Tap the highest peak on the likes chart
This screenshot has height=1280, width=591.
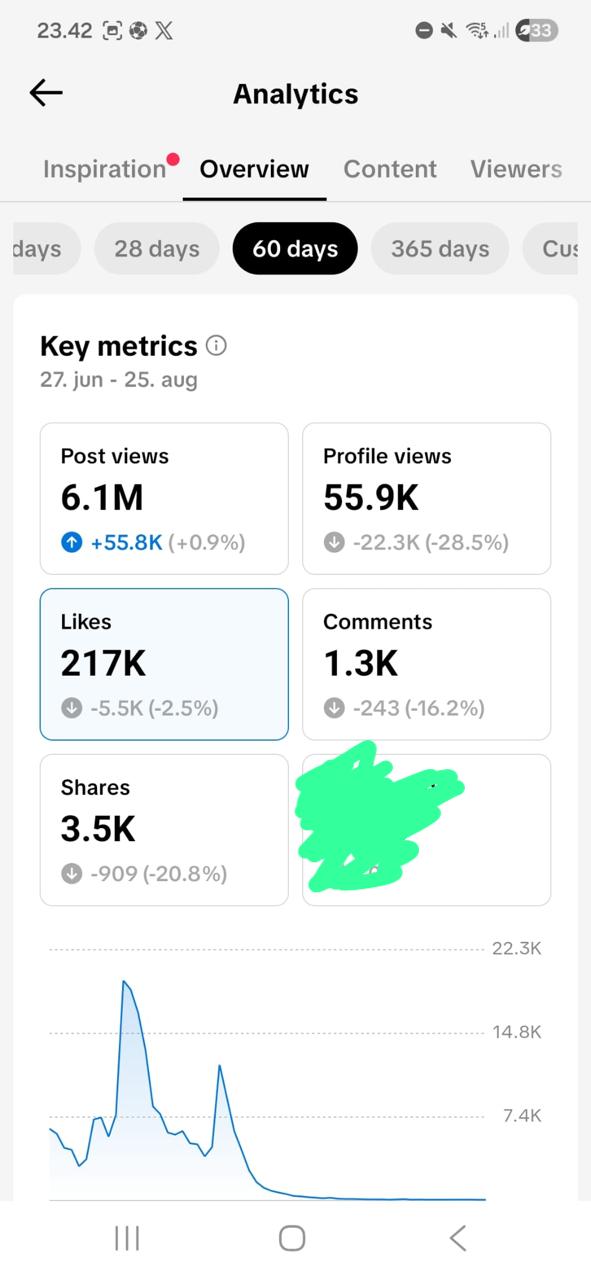(x=124, y=981)
